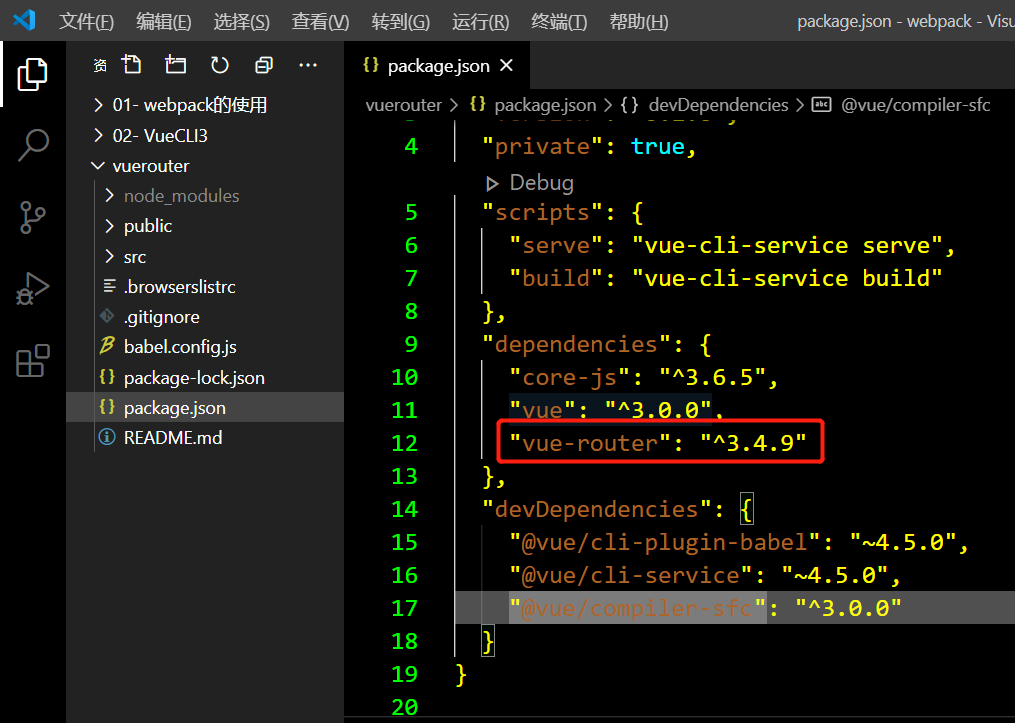This screenshot has height=723, width=1015.
Task: Click line number 20 in the gutter
Action: (405, 707)
